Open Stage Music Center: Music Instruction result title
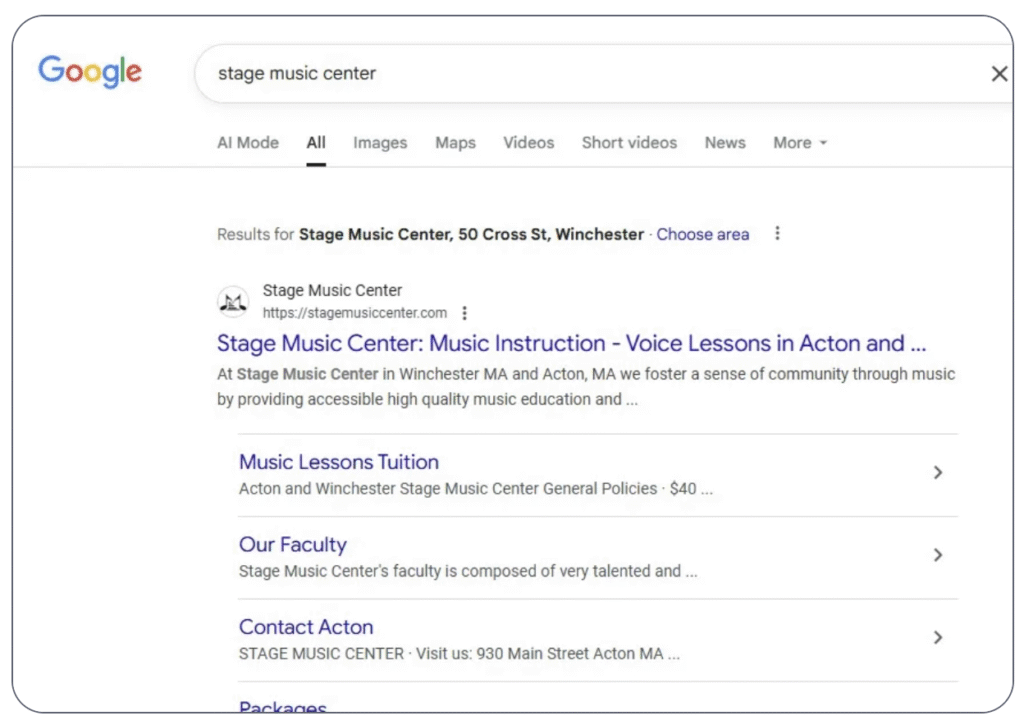1024x725 pixels. click(571, 343)
